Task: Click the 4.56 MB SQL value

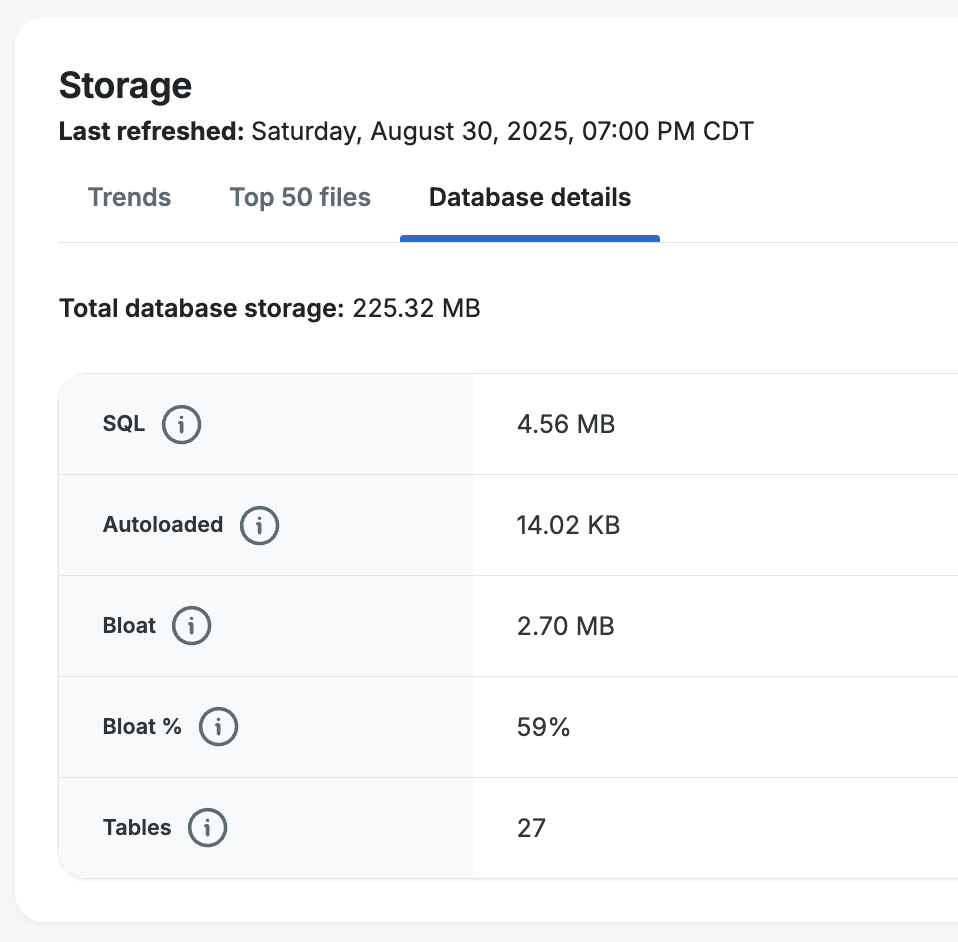Action: (565, 425)
